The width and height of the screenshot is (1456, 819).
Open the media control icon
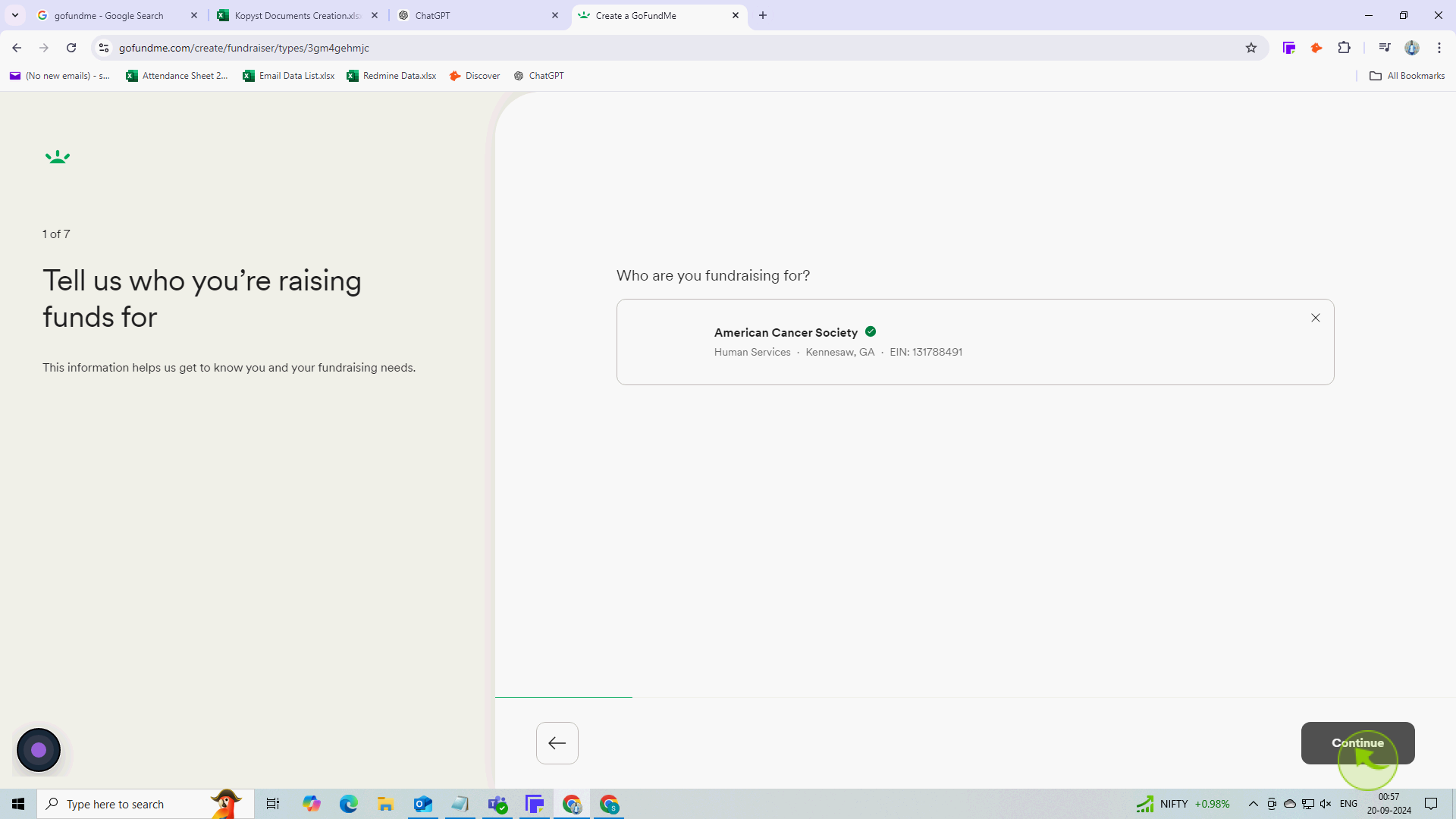1385,48
